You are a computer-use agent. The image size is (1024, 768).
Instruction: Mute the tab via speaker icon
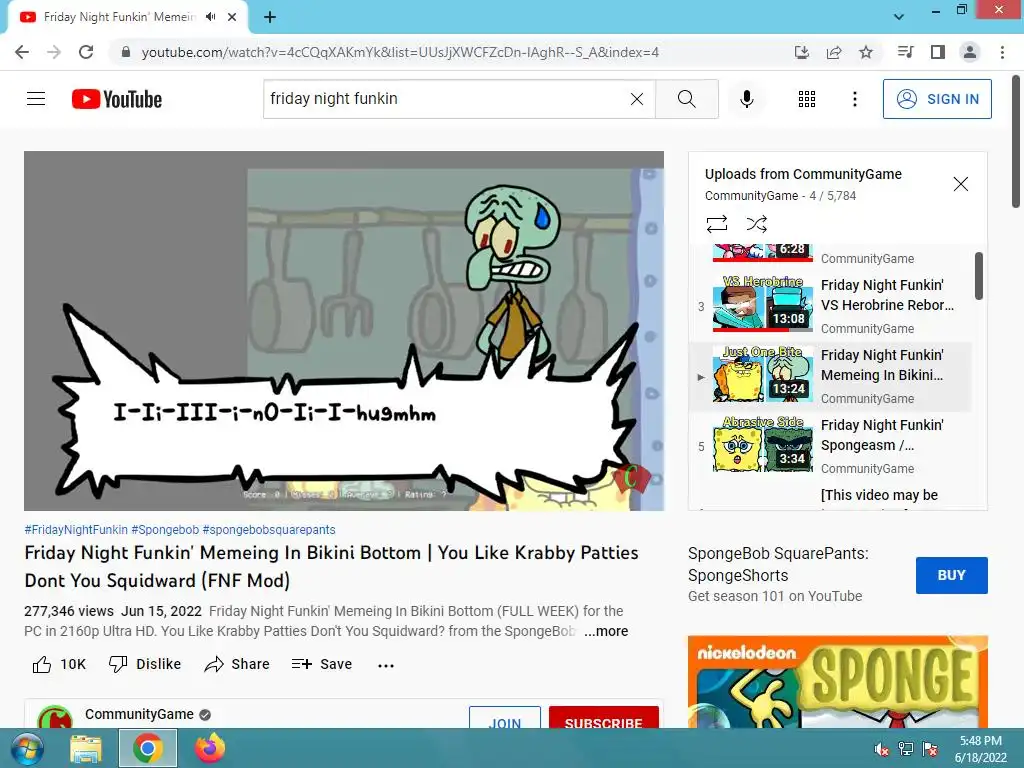tap(210, 17)
